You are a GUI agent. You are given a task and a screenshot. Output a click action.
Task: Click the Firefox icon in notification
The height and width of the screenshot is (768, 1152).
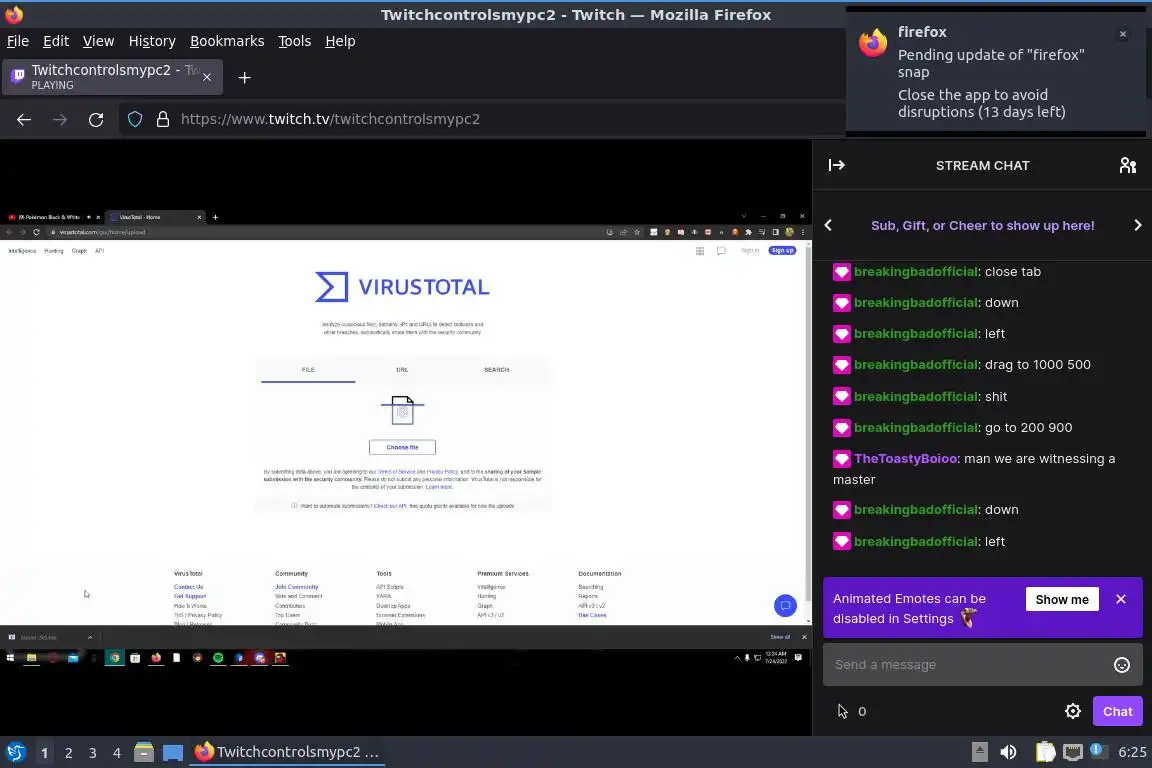point(873,43)
